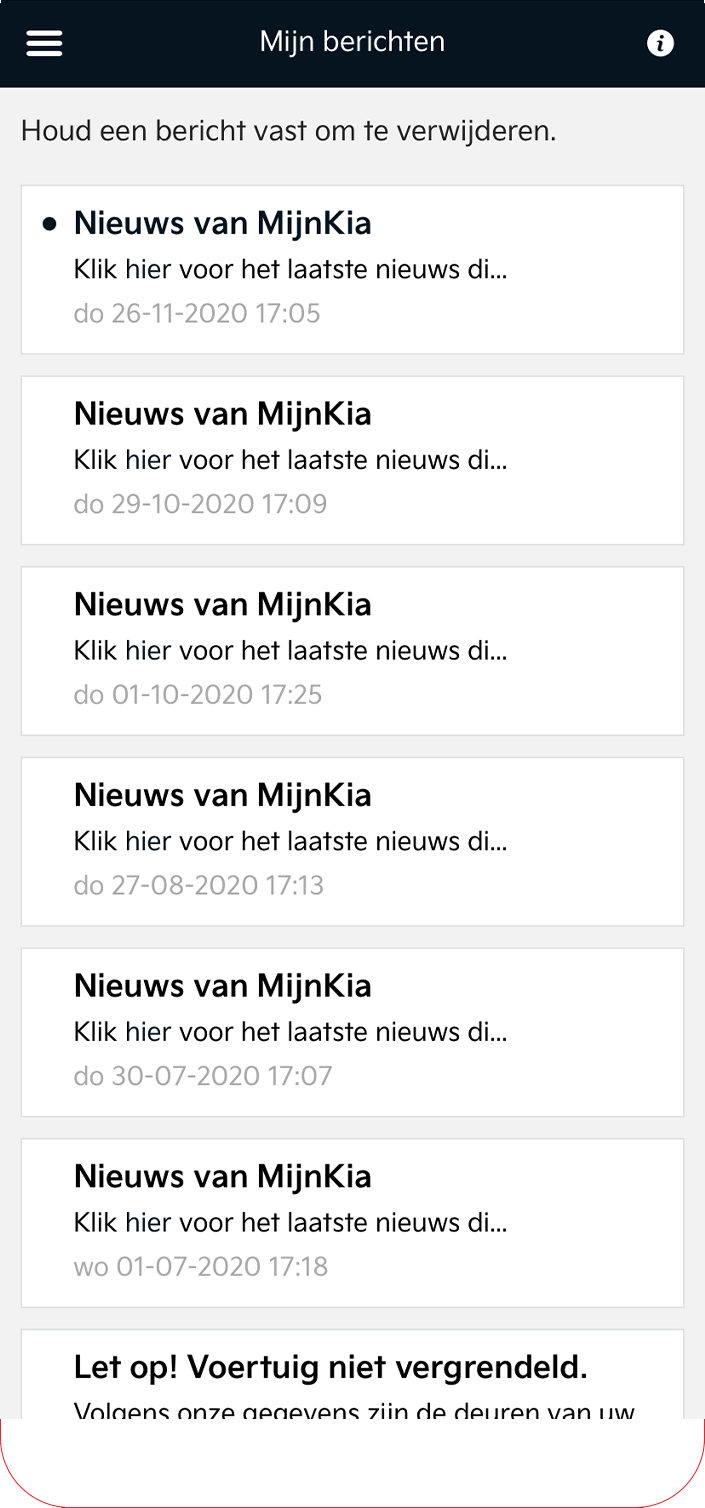Open message dated wo 01-07-2020 17:18
This screenshot has height=1508, width=705.
[352, 1223]
